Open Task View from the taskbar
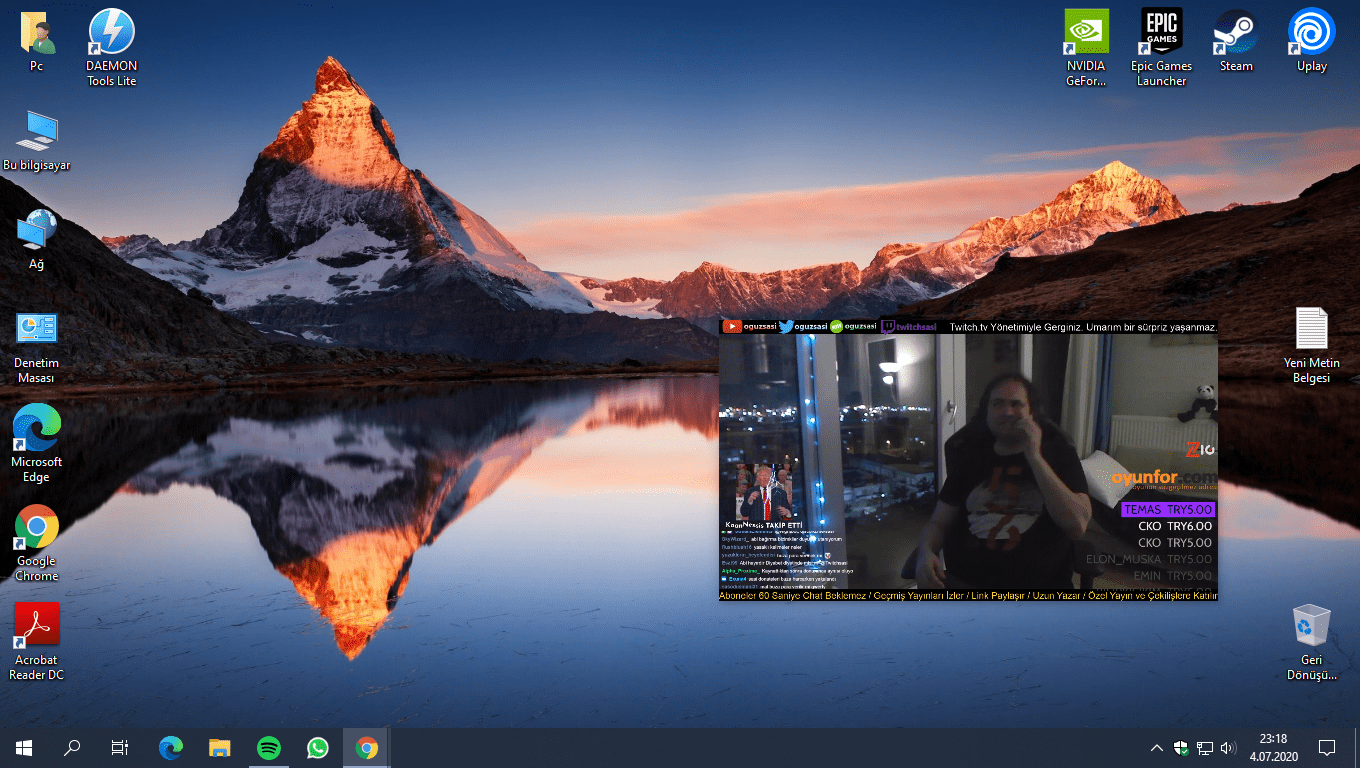This screenshot has width=1360, height=768. point(120,747)
